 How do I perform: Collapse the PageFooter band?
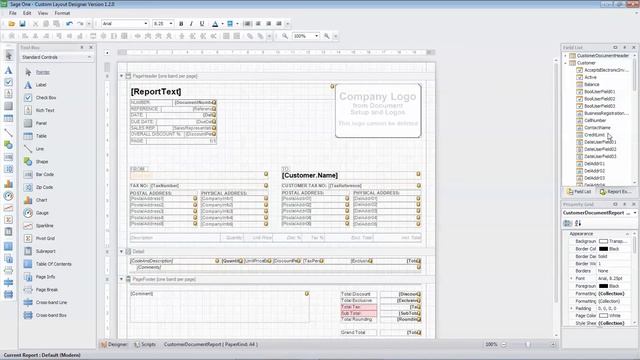pyautogui.click(x=121, y=279)
